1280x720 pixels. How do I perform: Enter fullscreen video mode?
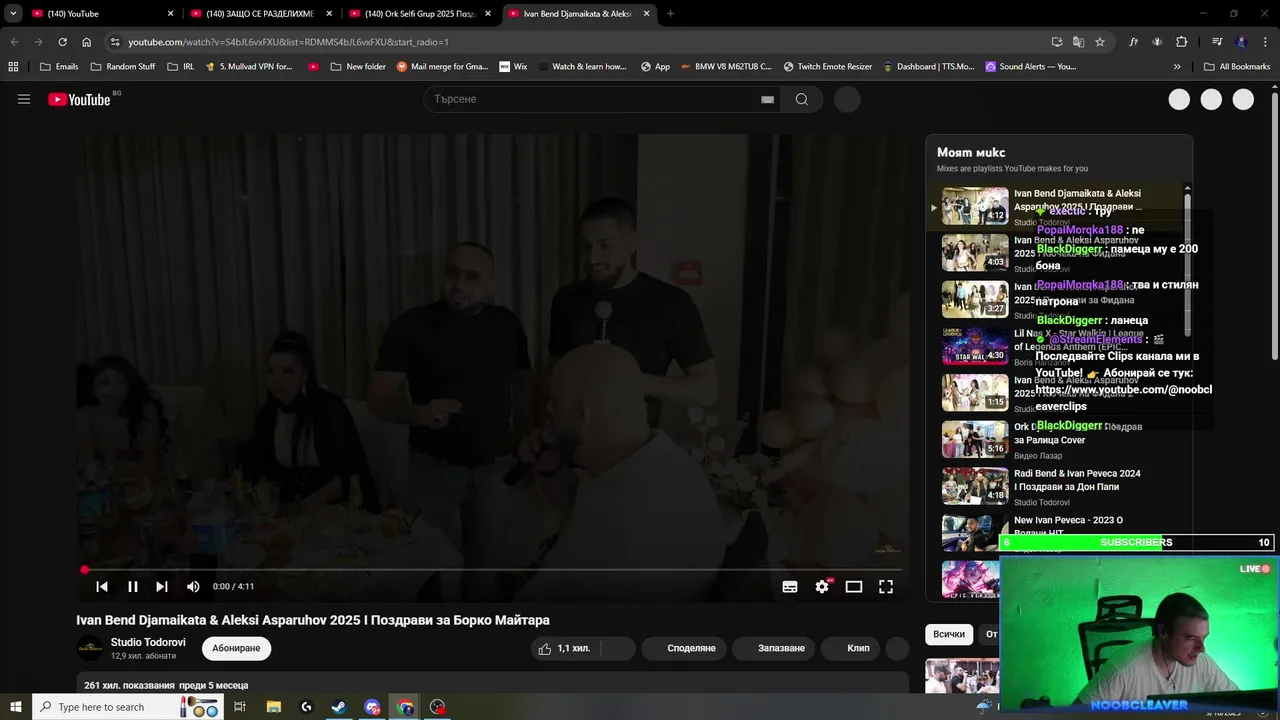pyautogui.click(x=886, y=587)
